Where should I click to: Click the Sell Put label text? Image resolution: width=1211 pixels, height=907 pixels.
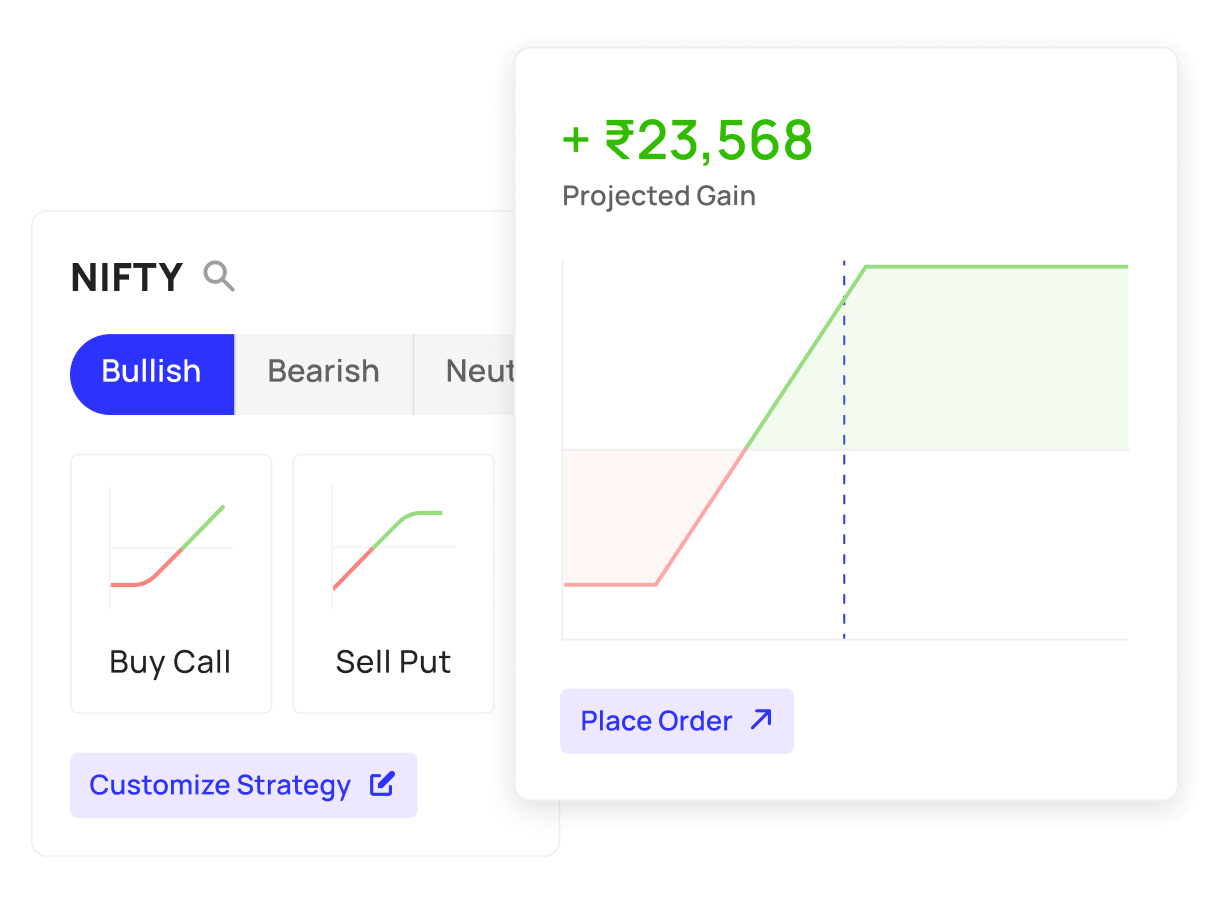(393, 662)
